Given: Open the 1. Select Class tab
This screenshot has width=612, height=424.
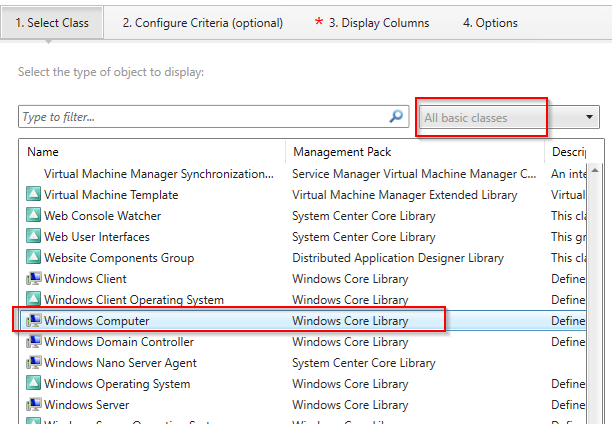Looking at the screenshot, I should (x=52, y=23).
